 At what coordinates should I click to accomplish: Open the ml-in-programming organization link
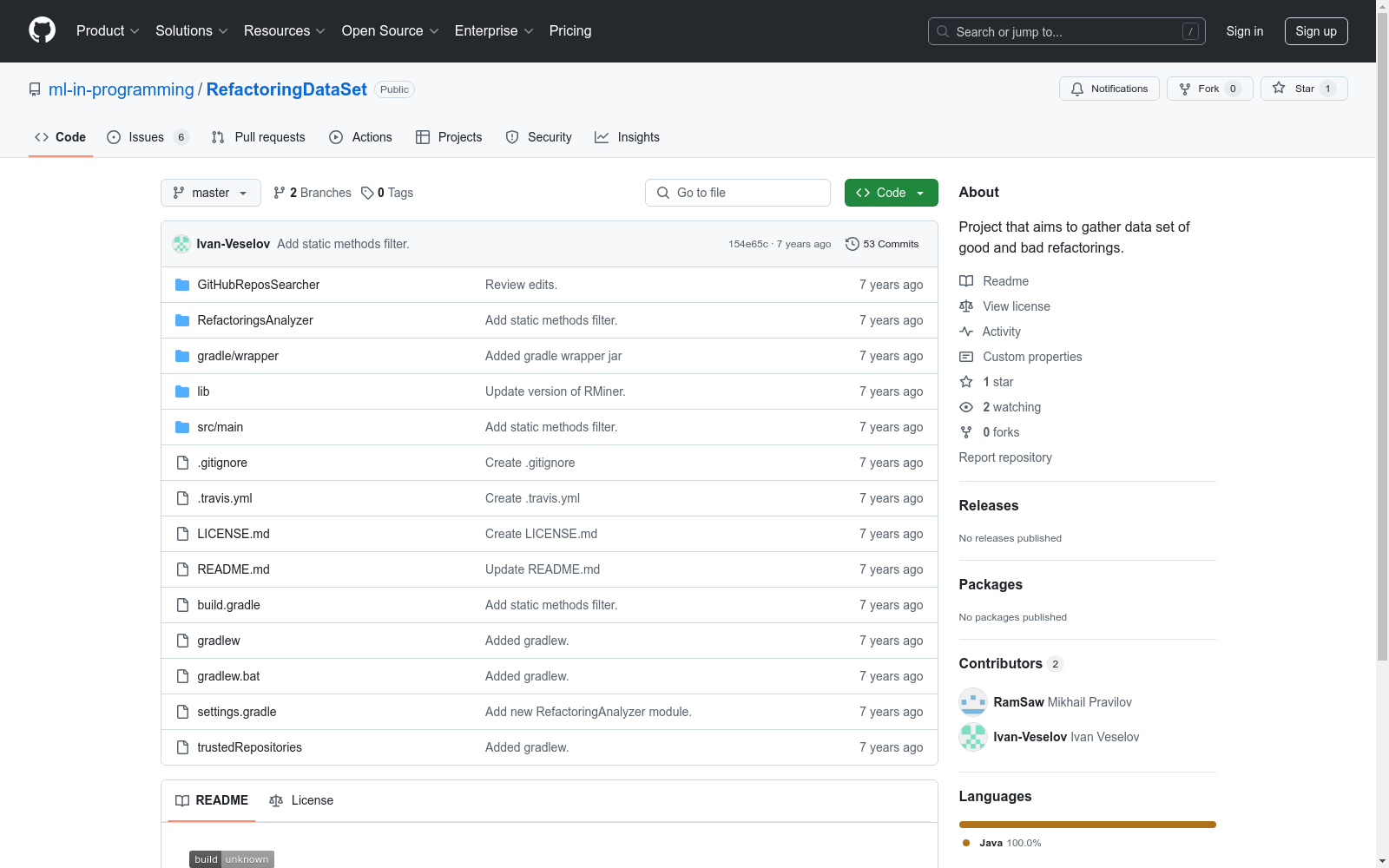(x=122, y=89)
